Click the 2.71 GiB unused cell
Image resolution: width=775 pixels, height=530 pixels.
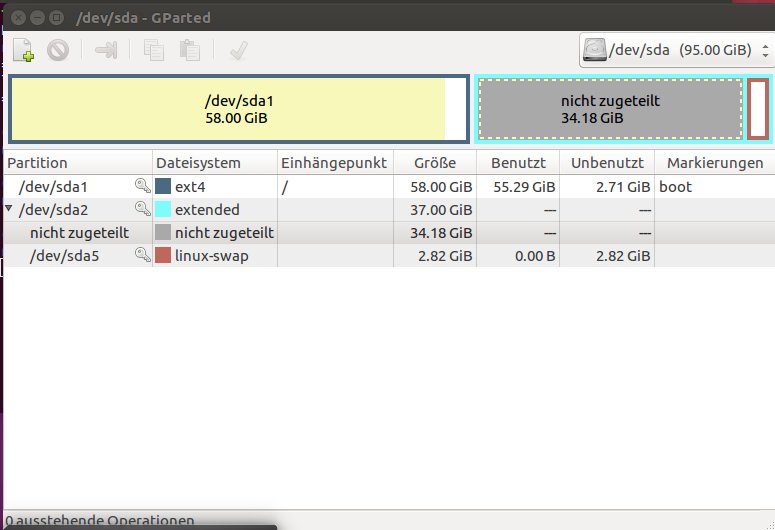(x=623, y=187)
